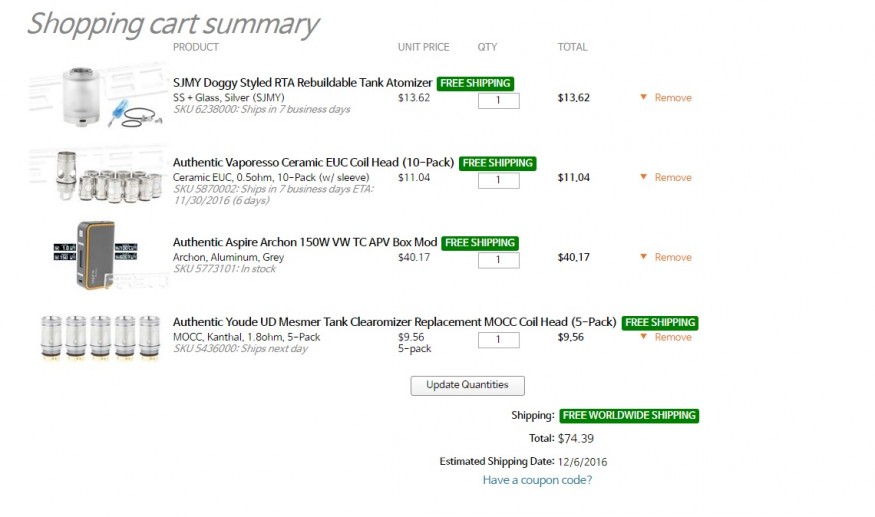
Task: Open the Authentic Vaporesso Ceramic EUC Coil title
Action: point(314,162)
